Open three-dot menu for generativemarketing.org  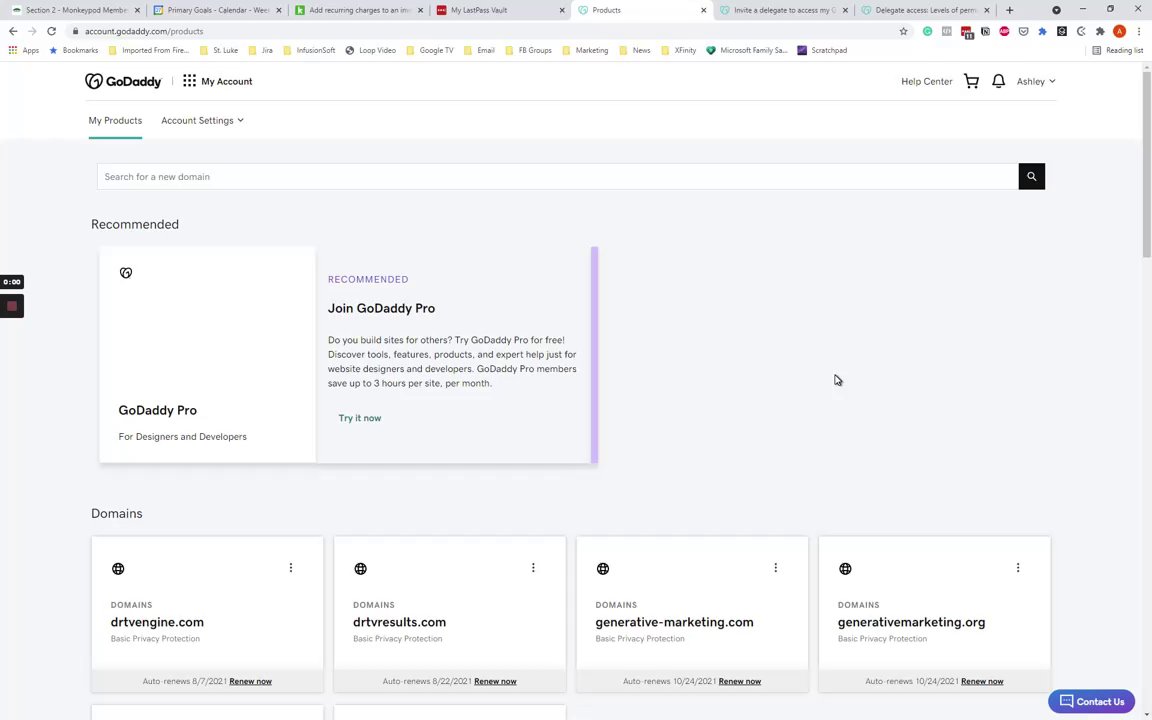coord(1018,568)
